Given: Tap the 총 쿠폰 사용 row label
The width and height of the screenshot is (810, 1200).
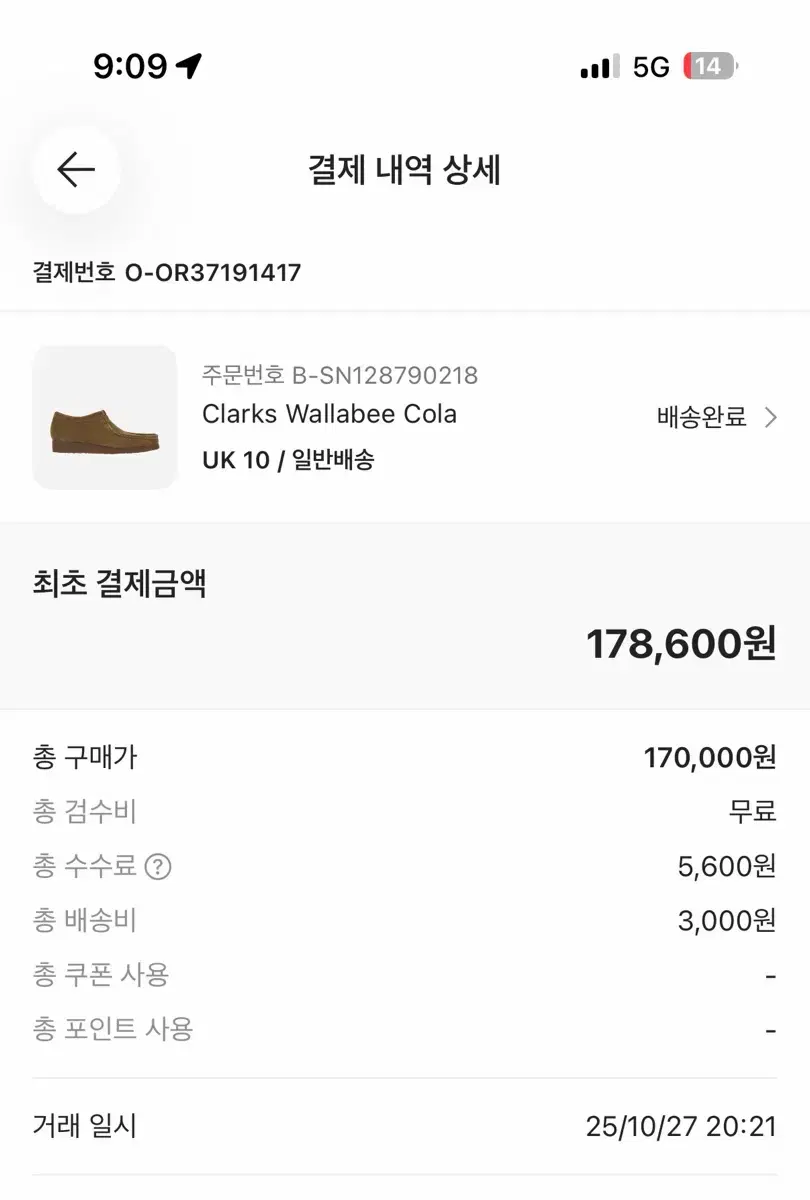Looking at the screenshot, I should pyautogui.click(x=101, y=974).
